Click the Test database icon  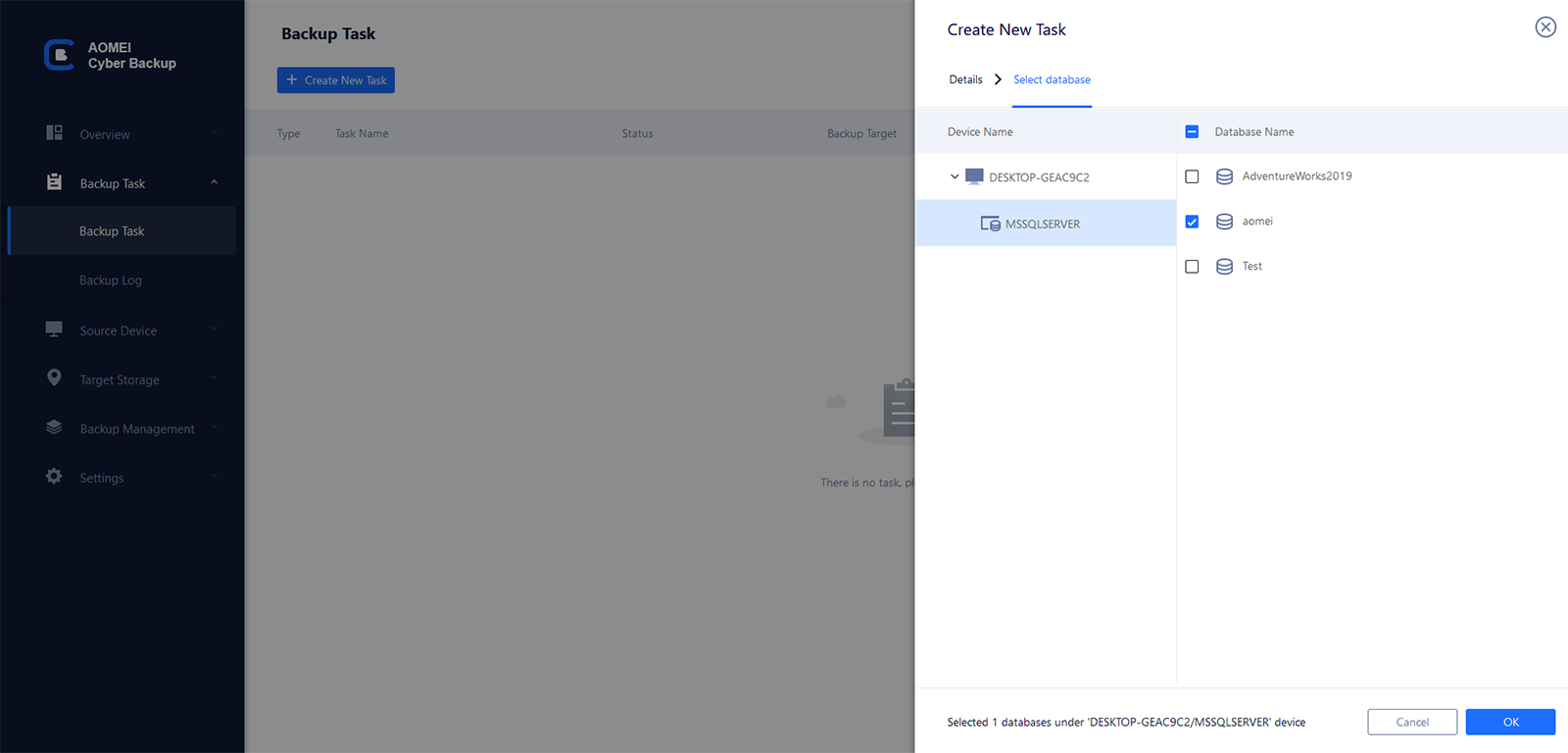point(1224,267)
